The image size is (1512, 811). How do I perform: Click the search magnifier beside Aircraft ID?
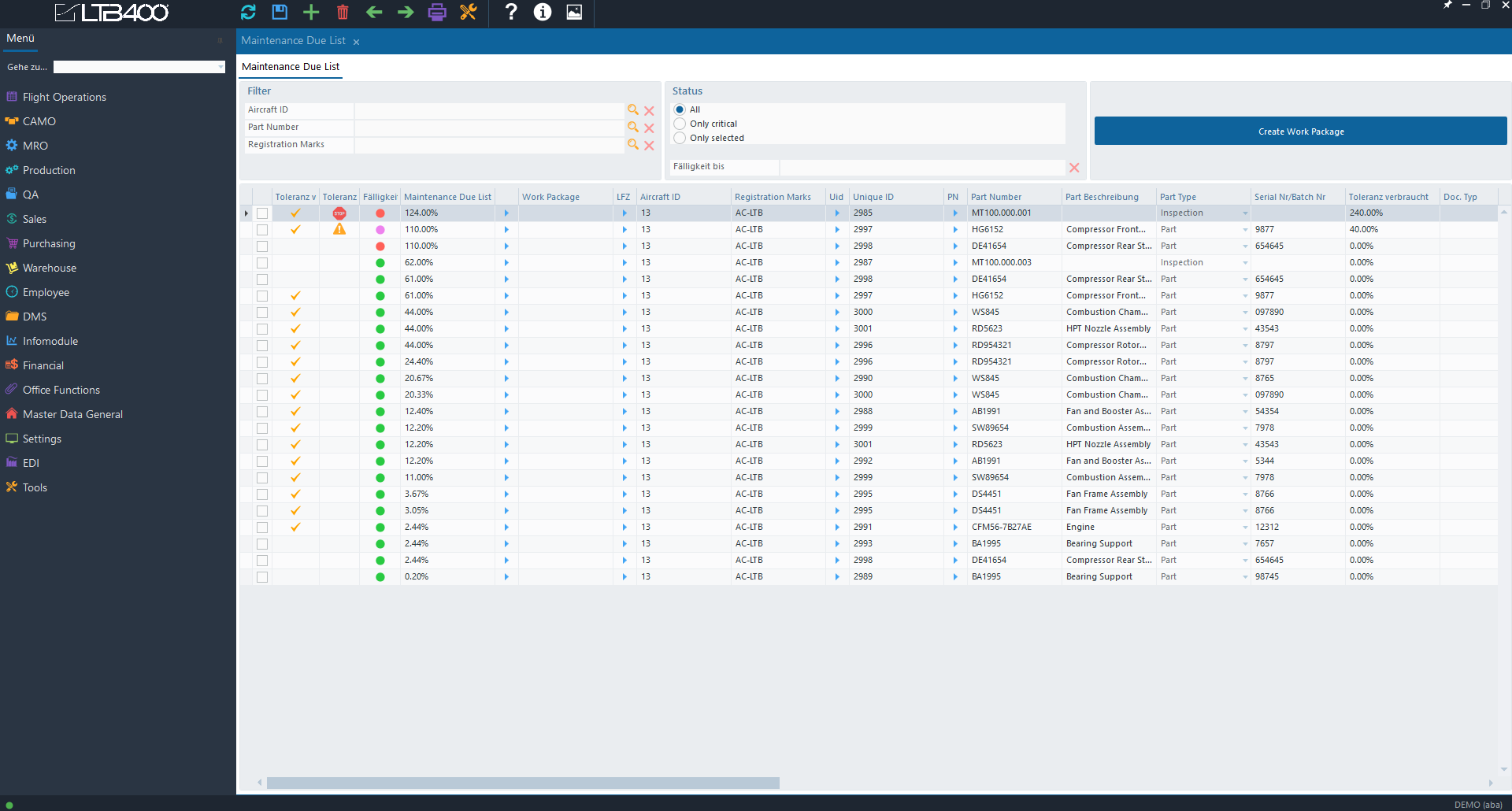pyautogui.click(x=632, y=110)
